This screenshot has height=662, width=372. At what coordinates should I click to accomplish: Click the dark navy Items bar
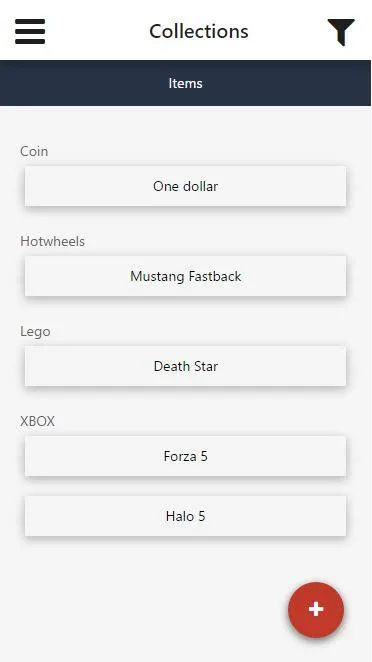[x=185, y=83]
